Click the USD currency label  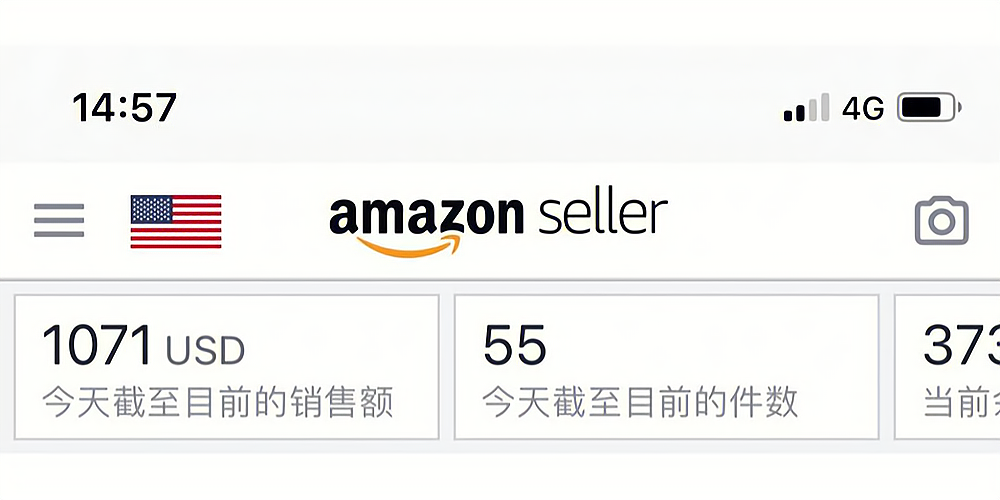pyautogui.click(x=205, y=351)
